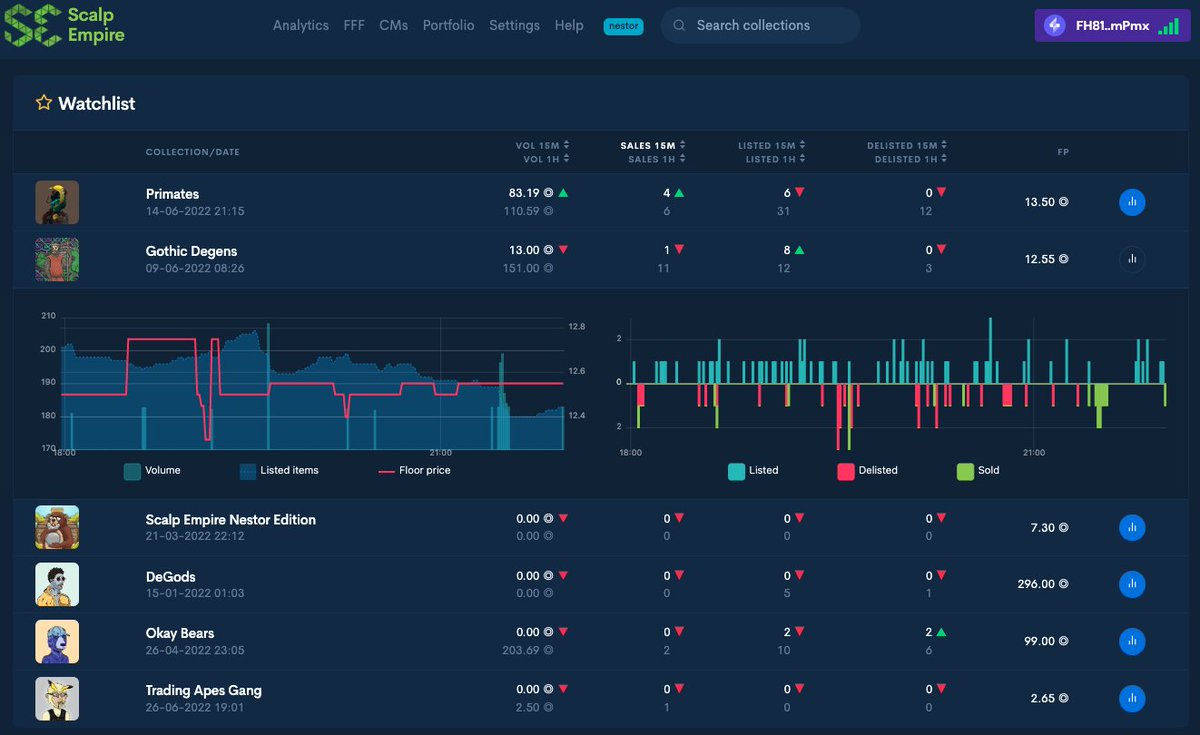
Task: Sort by LISTED 15M column
Action: [x=772, y=145]
